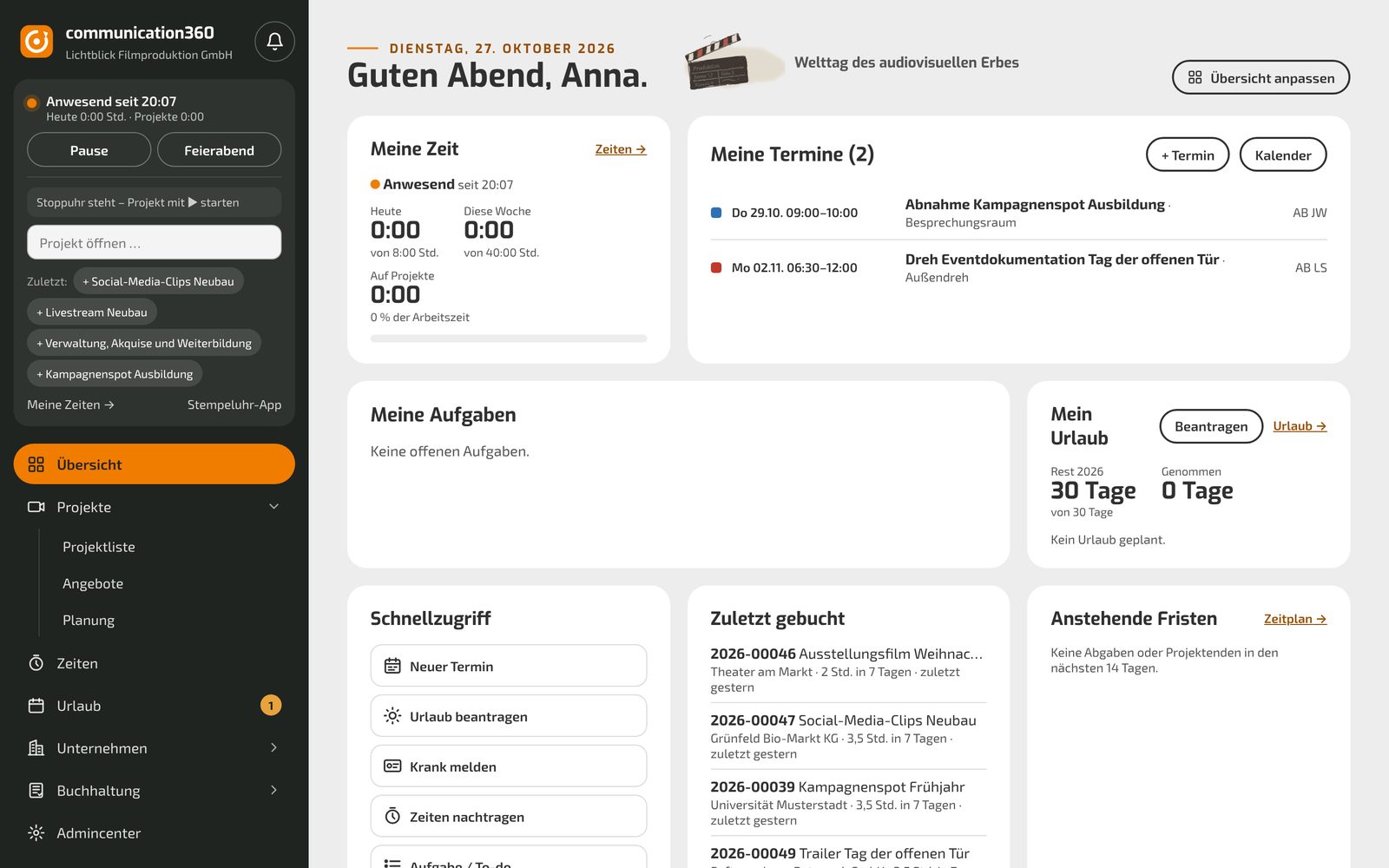Screen dimensions: 1389x868
Task: Click the communication360 logo icon
Action: pyautogui.click(x=36, y=41)
